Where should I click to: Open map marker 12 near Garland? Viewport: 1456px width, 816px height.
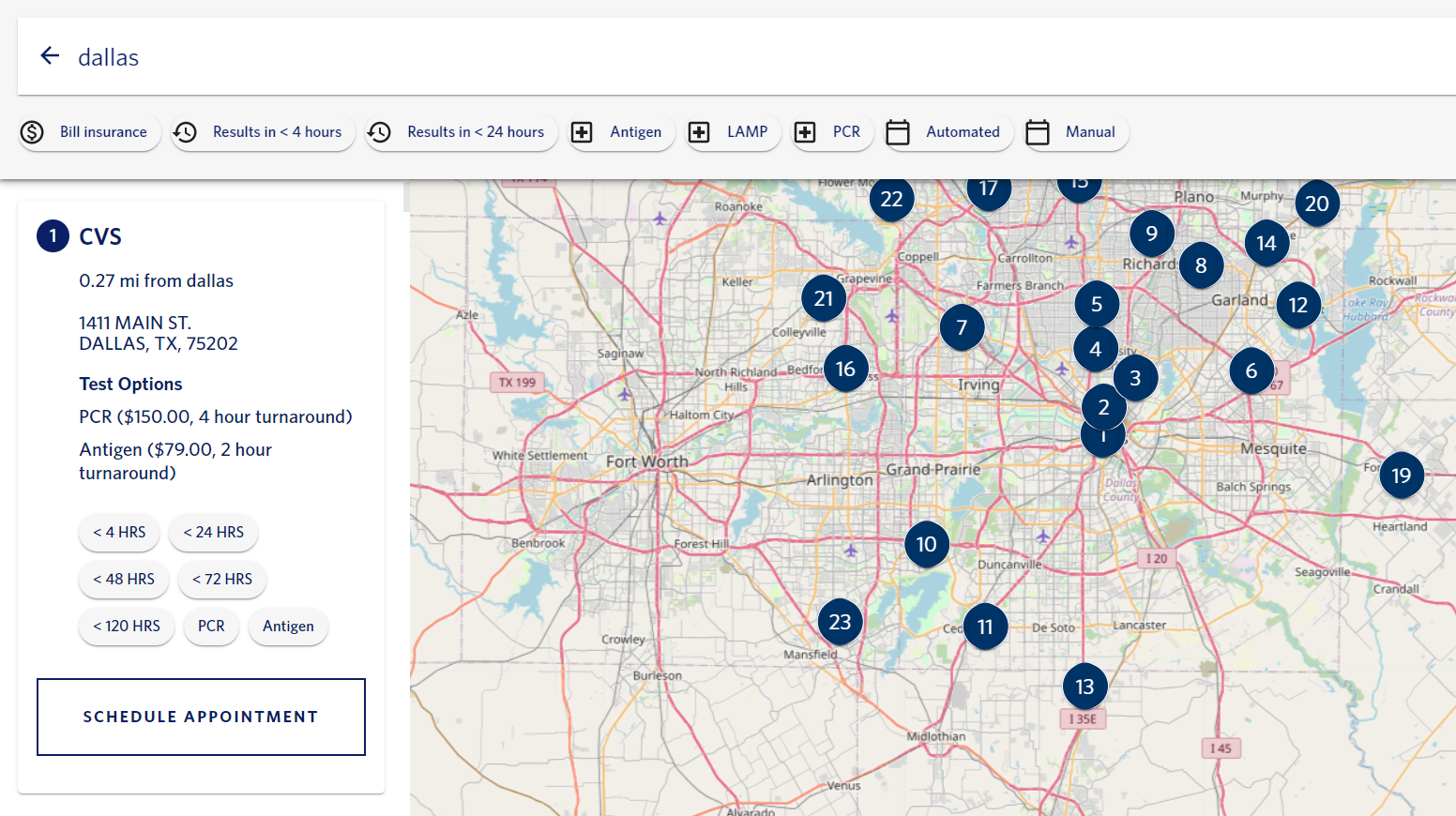pyautogui.click(x=1298, y=305)
